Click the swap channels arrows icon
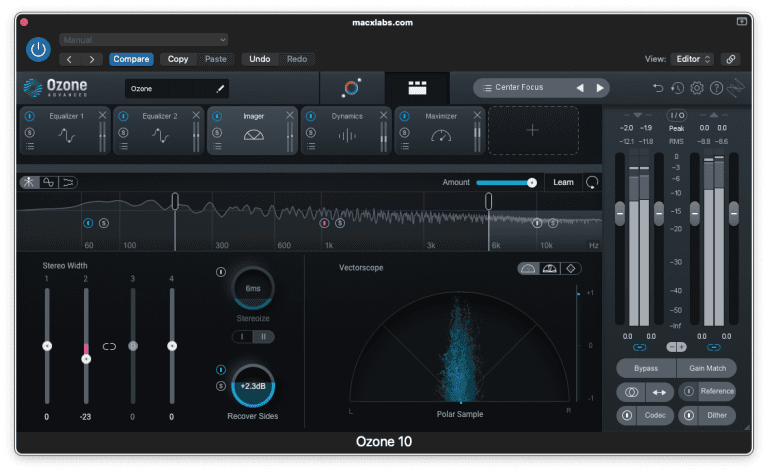The width and height of the screenshot is (768, 473). point(659,392)
